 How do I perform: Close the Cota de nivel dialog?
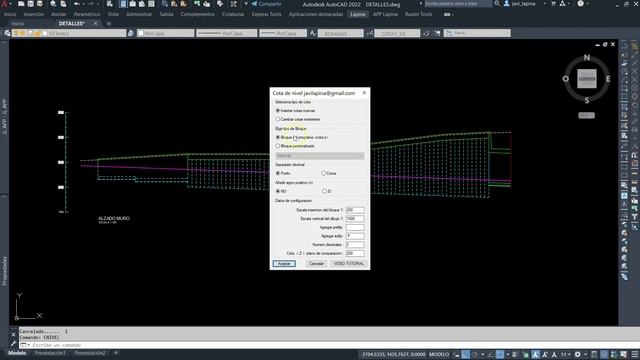pos(364,93)
